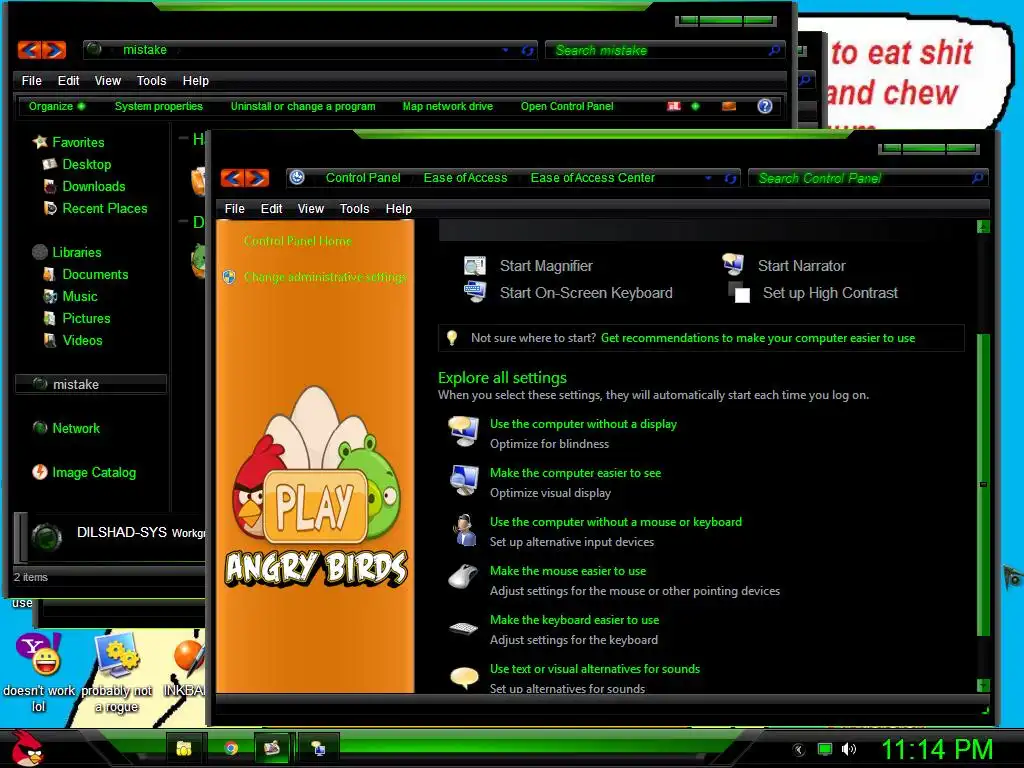Click the back arrow in mistake window
Viewport: 1024px width, 768px height.
pos(29,50)
